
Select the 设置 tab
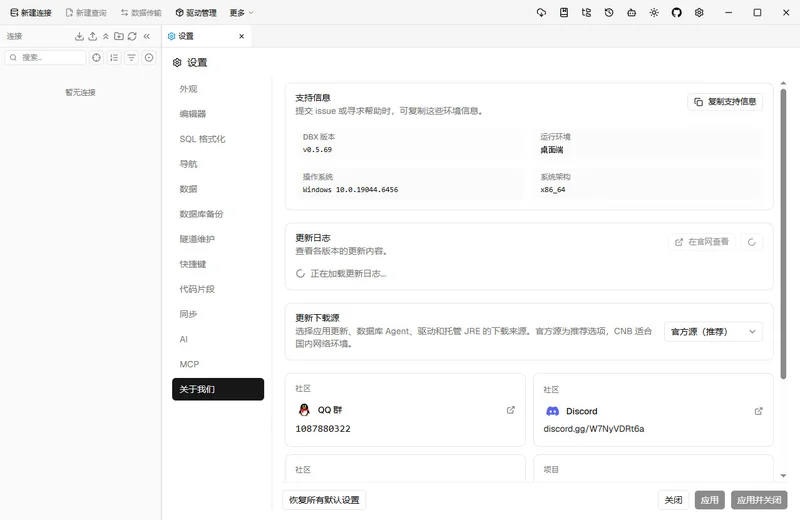207,36
